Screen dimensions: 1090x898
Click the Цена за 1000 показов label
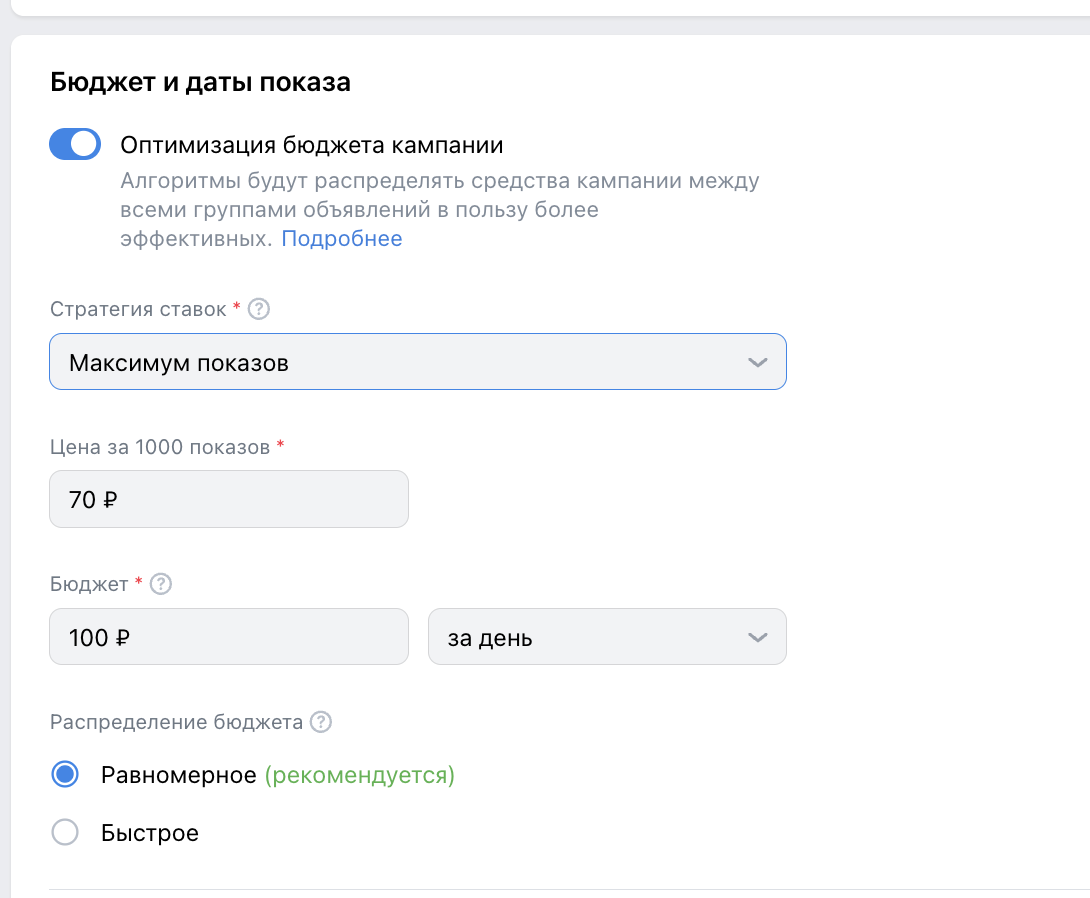point(160,447)
